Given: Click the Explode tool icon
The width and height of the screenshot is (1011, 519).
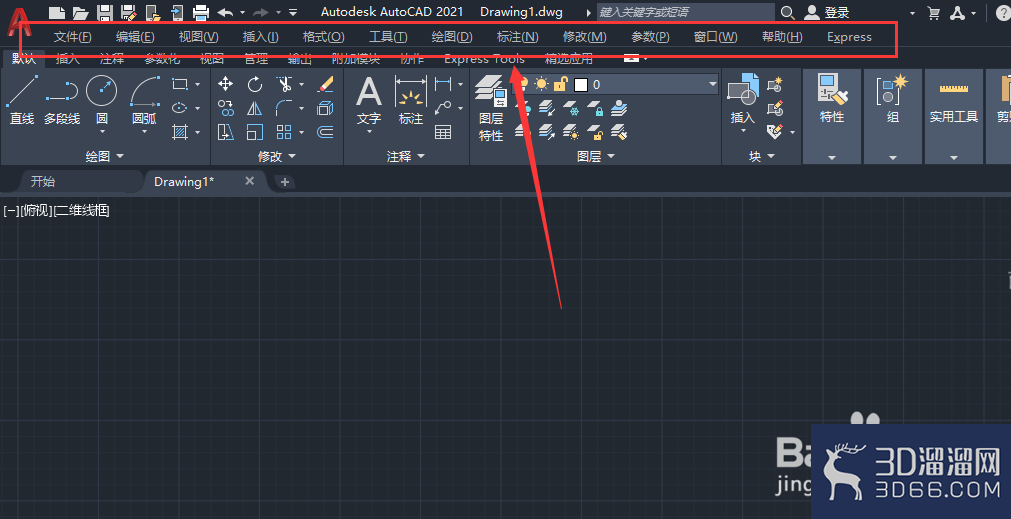Looking at the screenshot, I should [326, 108].
